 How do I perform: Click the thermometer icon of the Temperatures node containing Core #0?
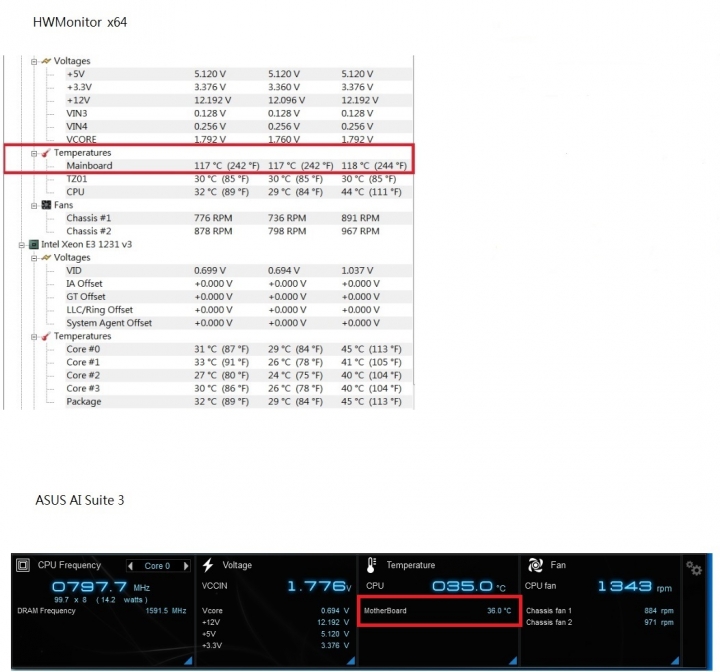pyautogui.click(x=46, y=336)
